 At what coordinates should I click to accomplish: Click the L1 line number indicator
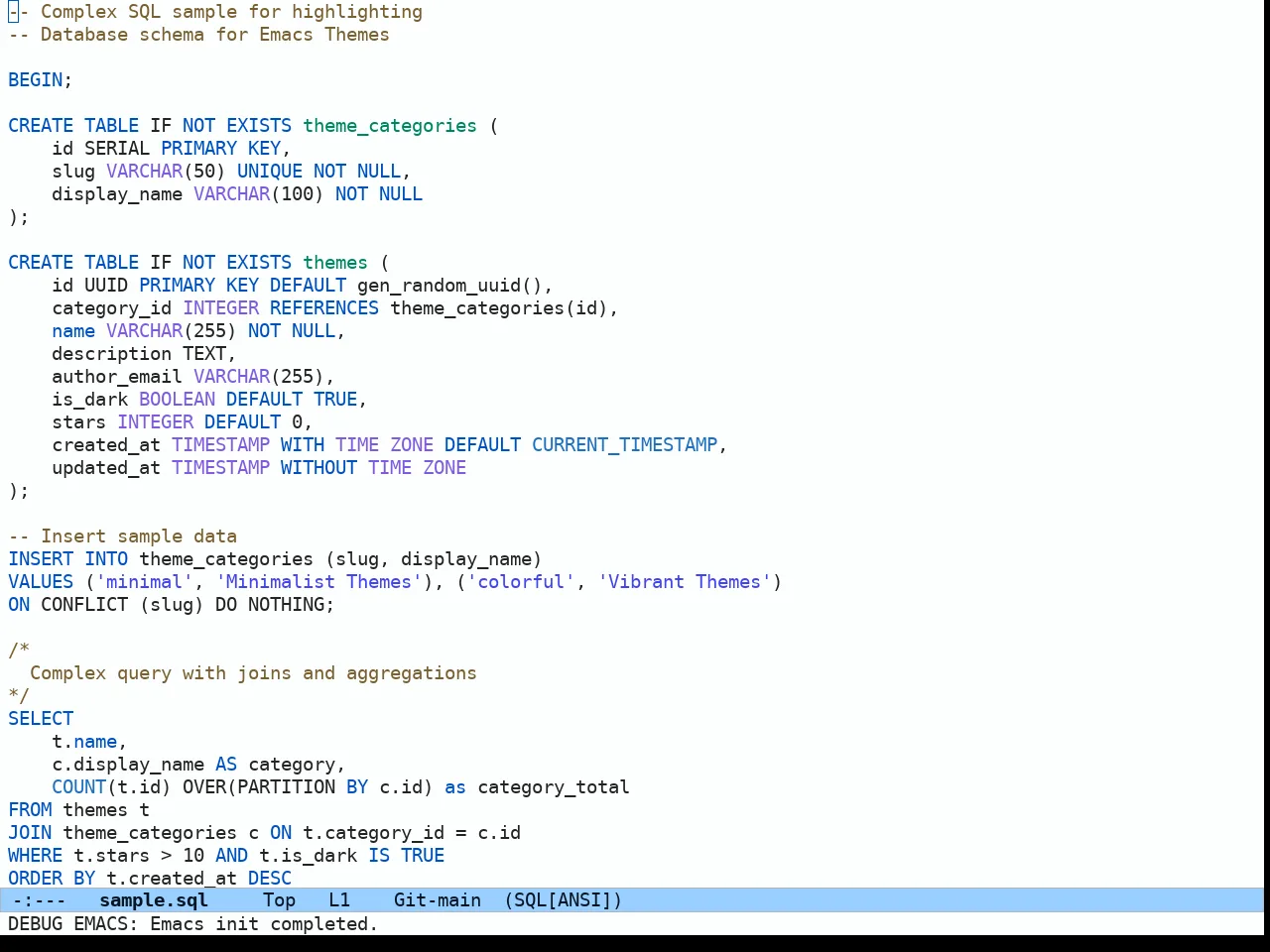(339, 900)
